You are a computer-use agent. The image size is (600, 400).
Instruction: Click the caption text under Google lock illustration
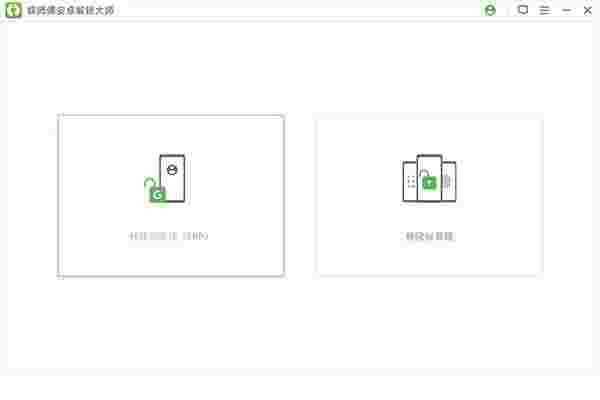pos(168,236)
